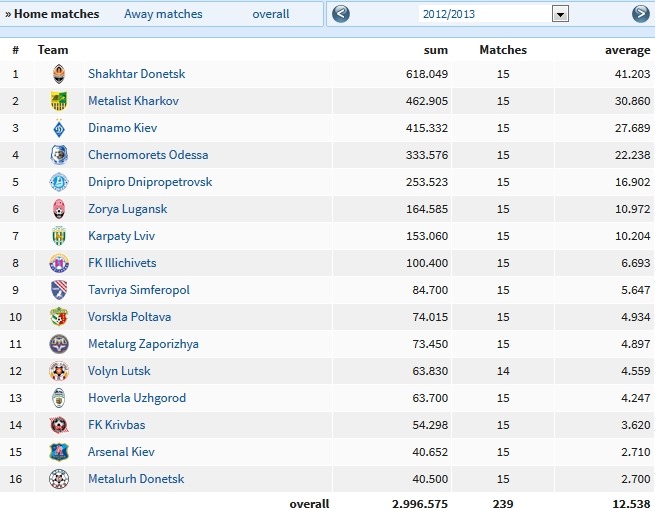
Task: Click the Tavriya Simferopol club crest
Action: click(x=59, y=290)
